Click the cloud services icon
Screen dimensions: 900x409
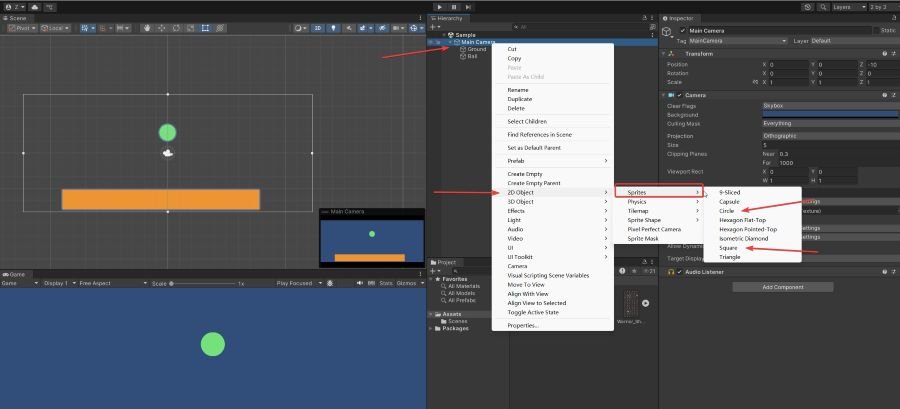34,7
